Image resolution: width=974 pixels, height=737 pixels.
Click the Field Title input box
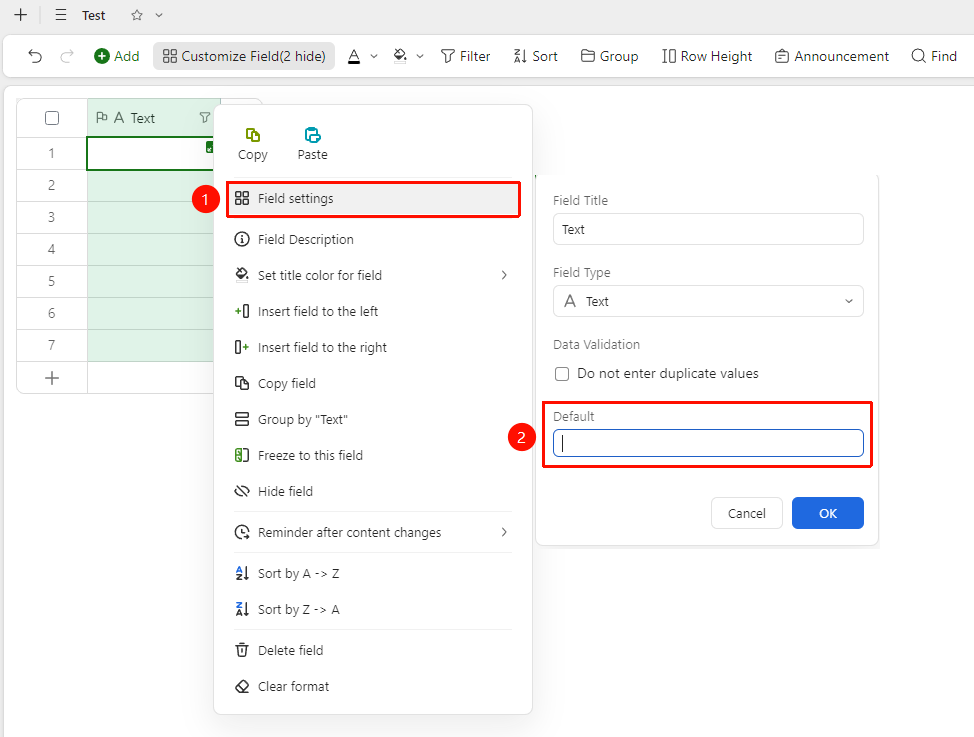coord(708,229)
